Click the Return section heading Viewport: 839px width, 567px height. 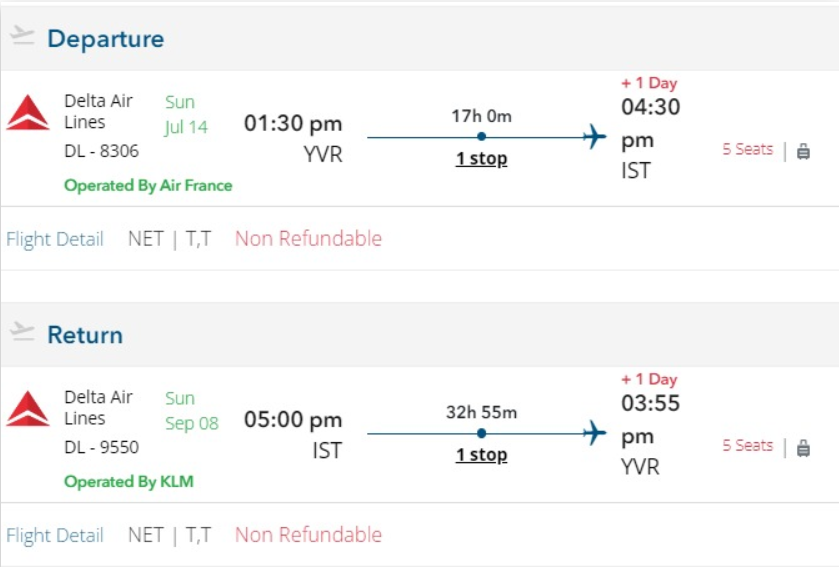(85, 335)
